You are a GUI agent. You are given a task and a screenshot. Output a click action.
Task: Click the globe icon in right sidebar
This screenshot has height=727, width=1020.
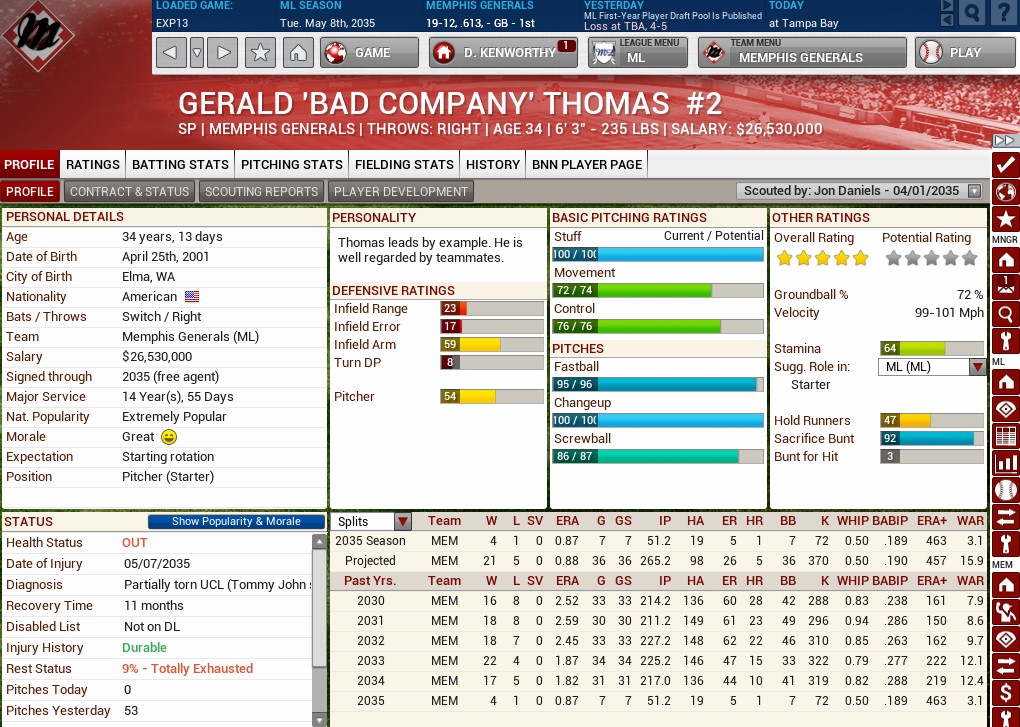1005,192
